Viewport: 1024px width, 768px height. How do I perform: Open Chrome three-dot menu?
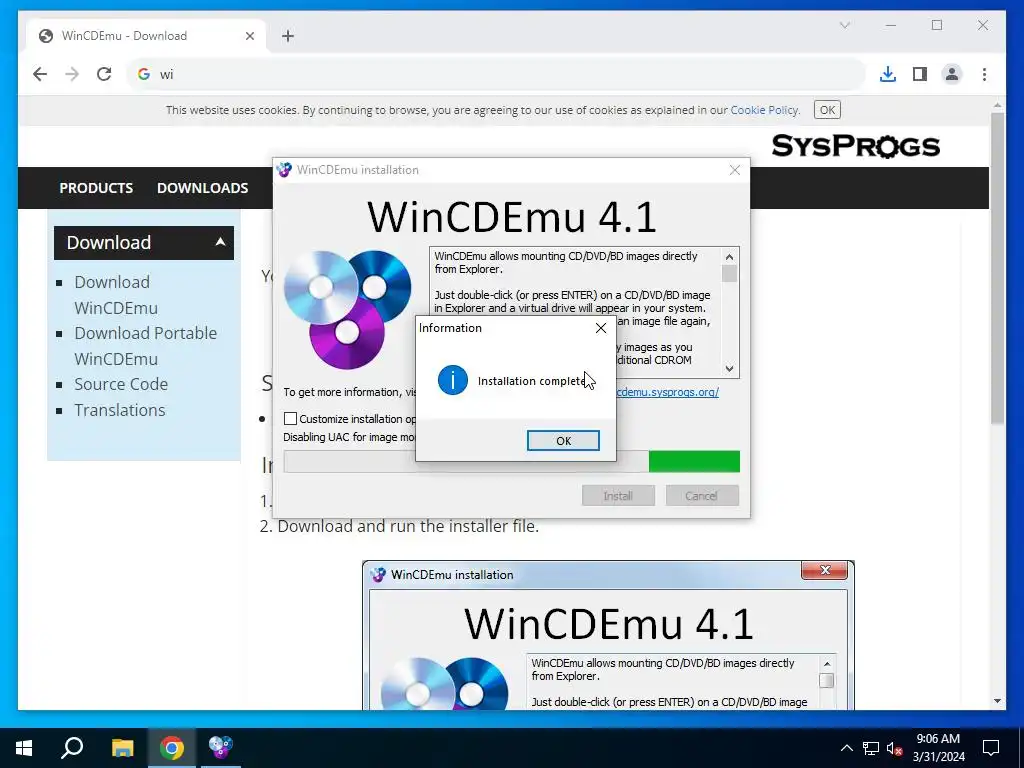pyautogui.click(x=984, y=74)
